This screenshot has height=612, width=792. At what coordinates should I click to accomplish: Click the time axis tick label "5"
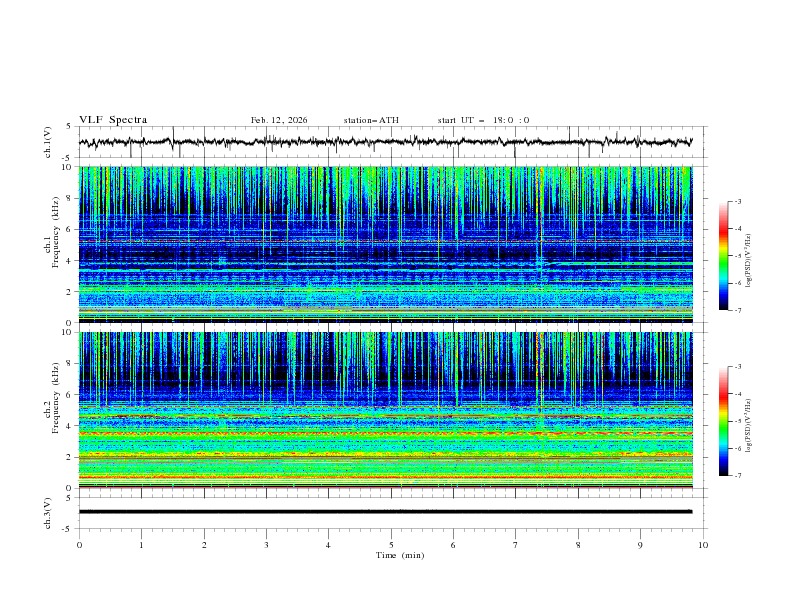tap(391, 545)
